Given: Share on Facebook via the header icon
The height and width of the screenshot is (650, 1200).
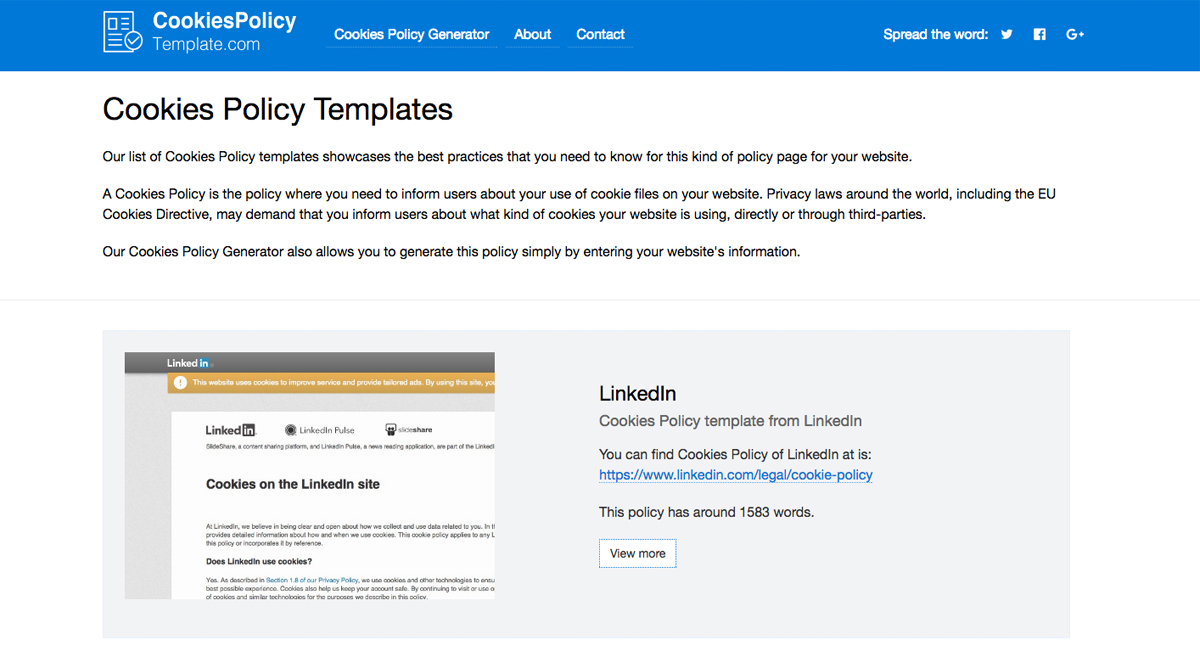Looking at the screenshot, I should pyautogui.click(x=1040, y=34).
